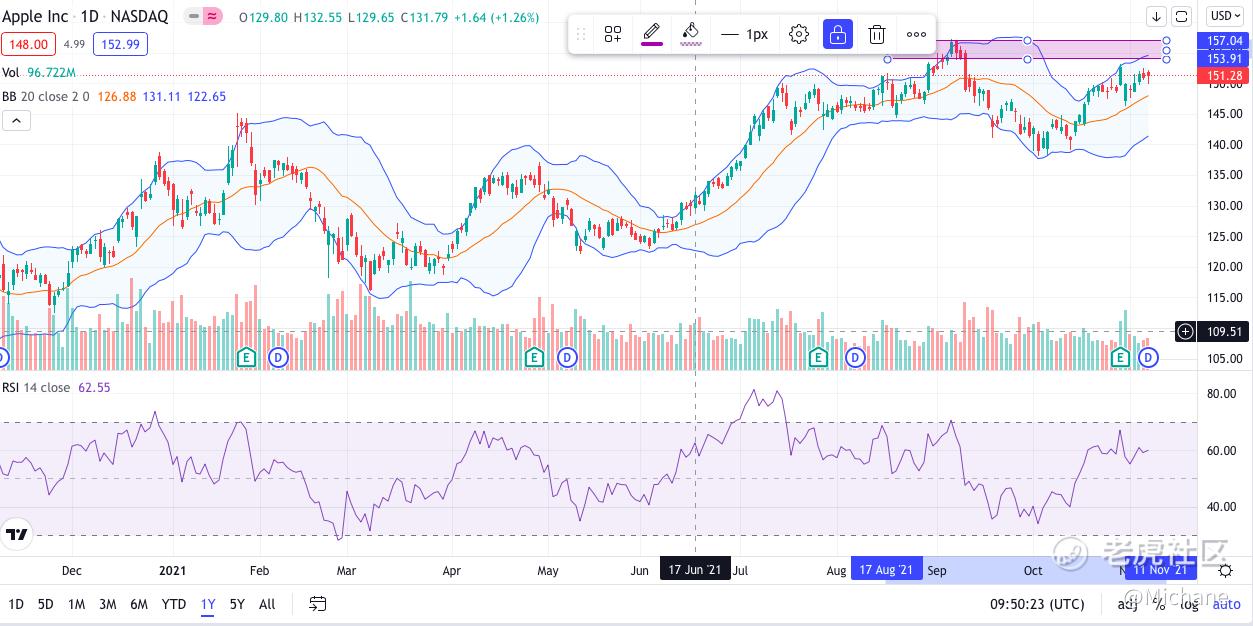The width and height of the screenshot is (1253, 626).
Task: Click the Apple Inc symbol title
Action: [35, 16]
